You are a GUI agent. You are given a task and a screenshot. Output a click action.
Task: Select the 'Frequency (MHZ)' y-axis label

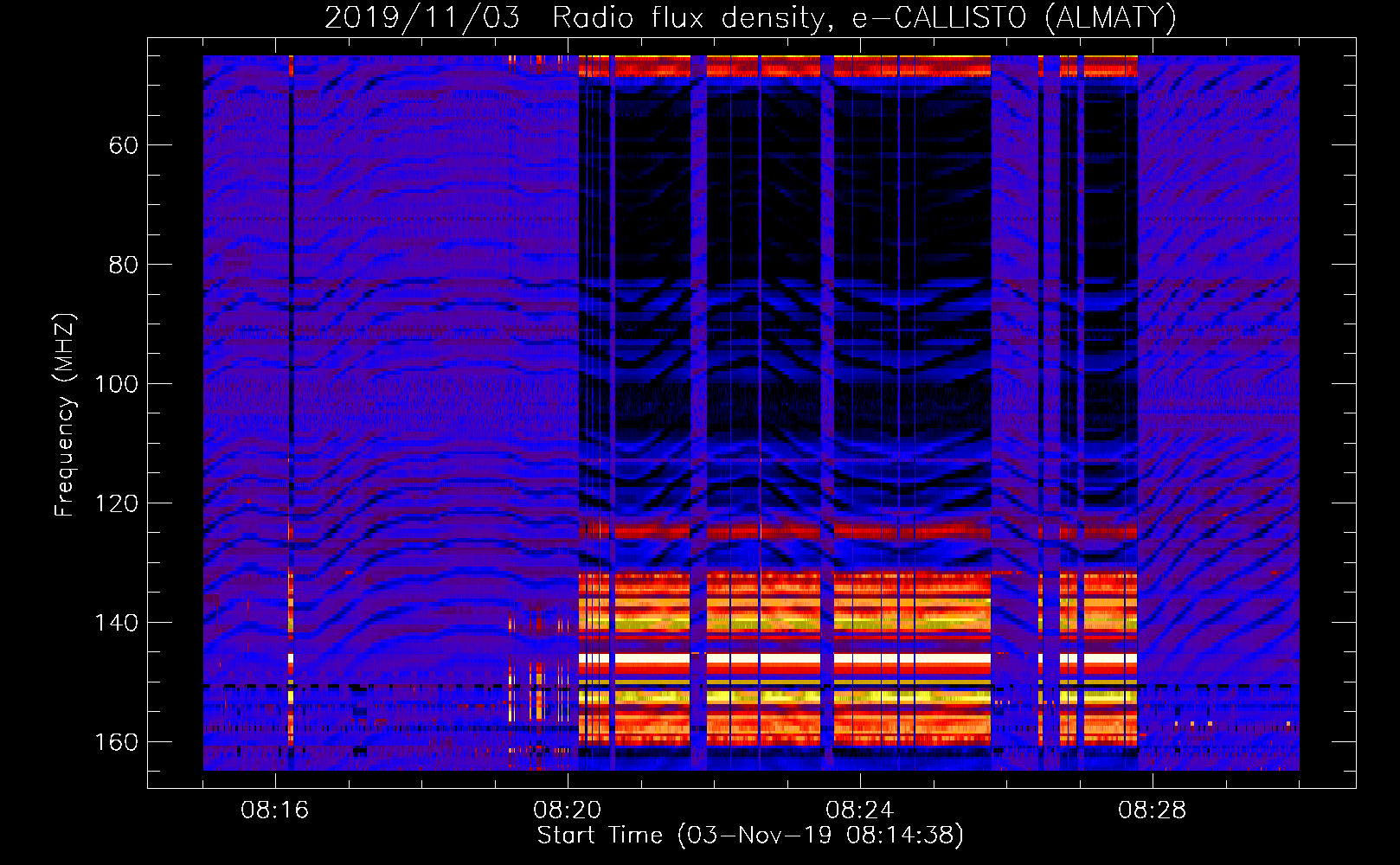pos(65,415)
